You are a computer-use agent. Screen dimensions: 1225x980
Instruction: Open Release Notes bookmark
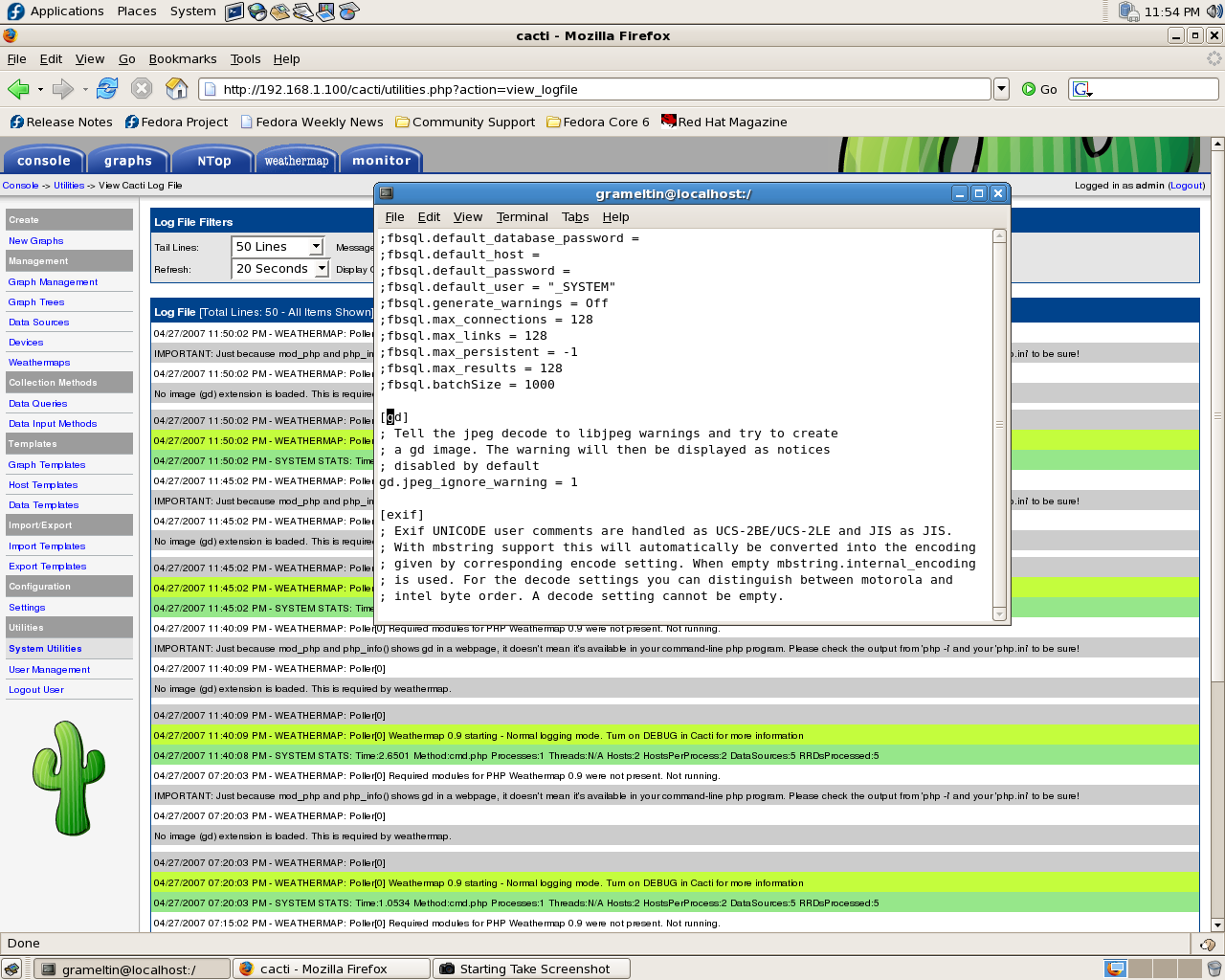(x=61, y=122)
